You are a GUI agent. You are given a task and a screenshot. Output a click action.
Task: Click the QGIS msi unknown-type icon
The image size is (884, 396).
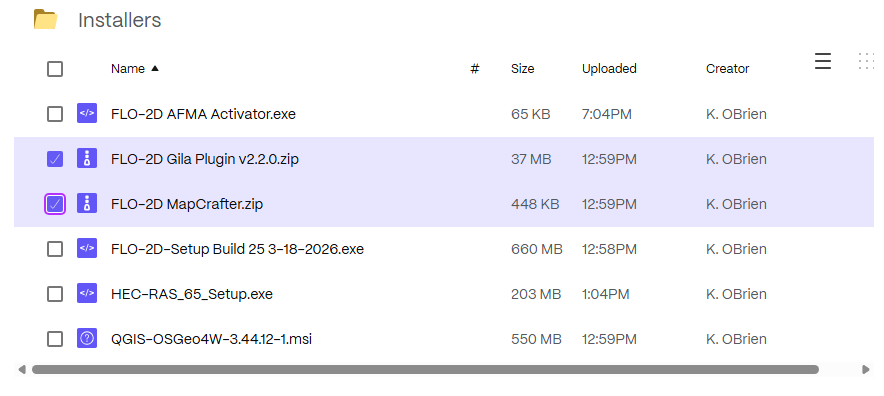(87, 338)
